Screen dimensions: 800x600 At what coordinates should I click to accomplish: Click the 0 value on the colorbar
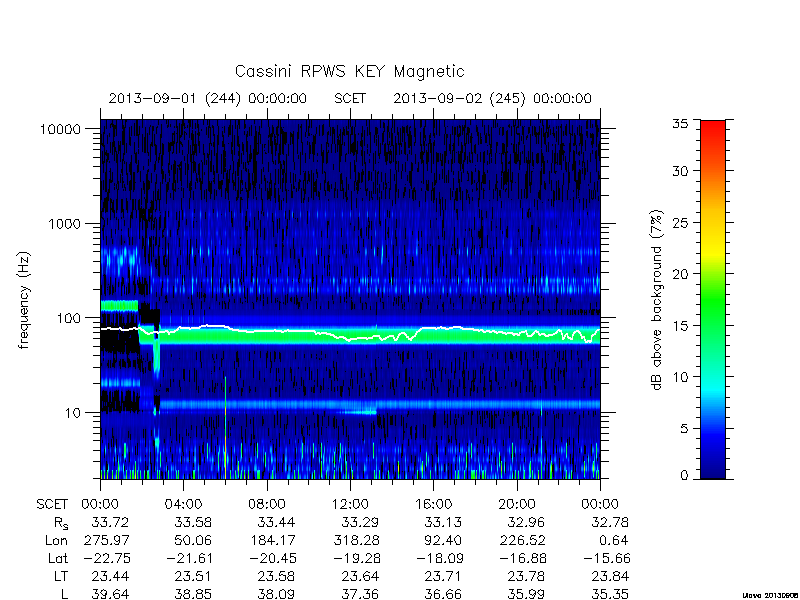tap(684, 476)
